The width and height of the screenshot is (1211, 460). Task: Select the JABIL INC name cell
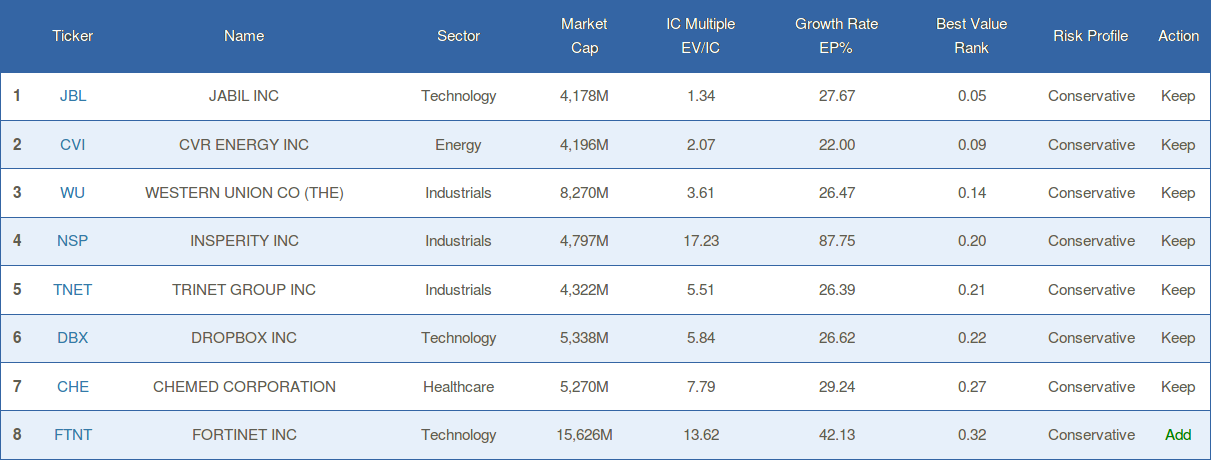point(244,96)
